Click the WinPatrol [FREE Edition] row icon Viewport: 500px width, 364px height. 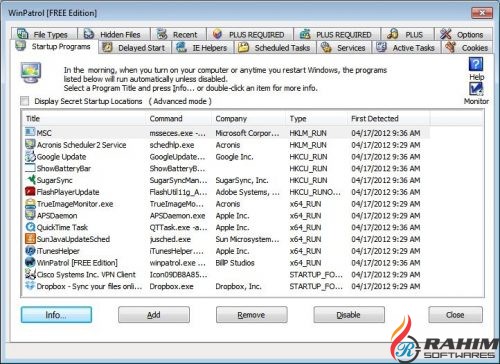tap(30, 262)
